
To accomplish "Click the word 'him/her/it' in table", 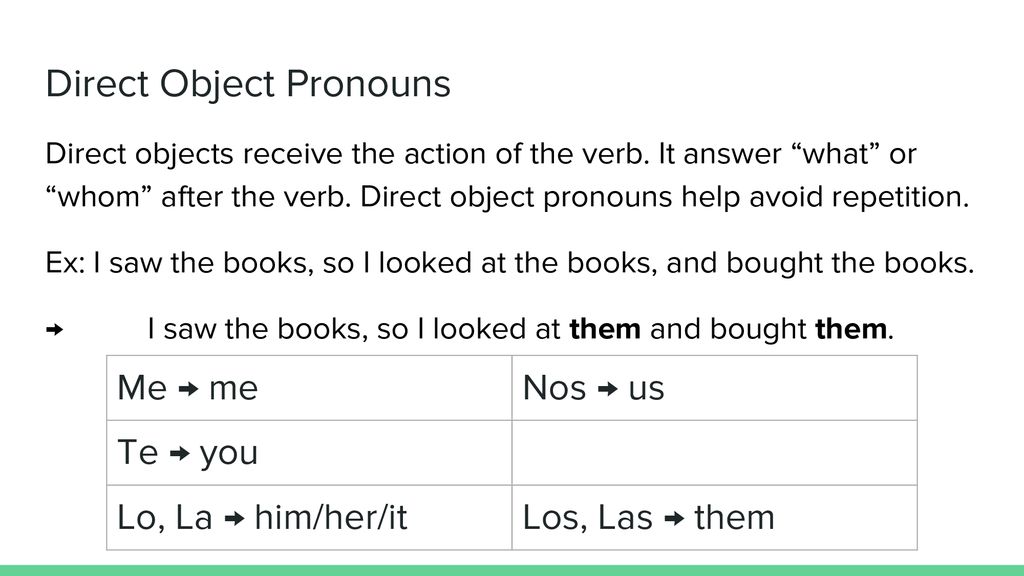I will pyautogui.click(x=331, y=518).
